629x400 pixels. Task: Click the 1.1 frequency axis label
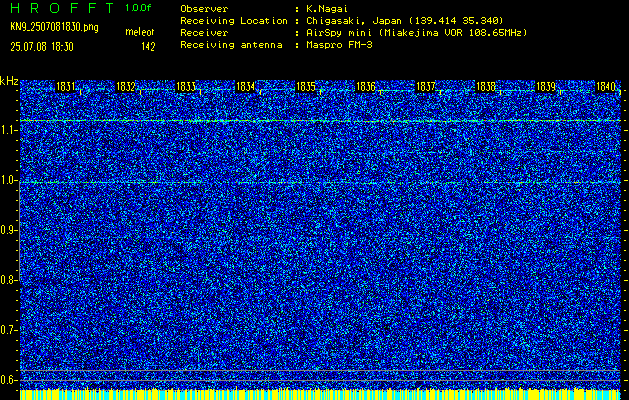pyautogui.click(x=8, y=130)
